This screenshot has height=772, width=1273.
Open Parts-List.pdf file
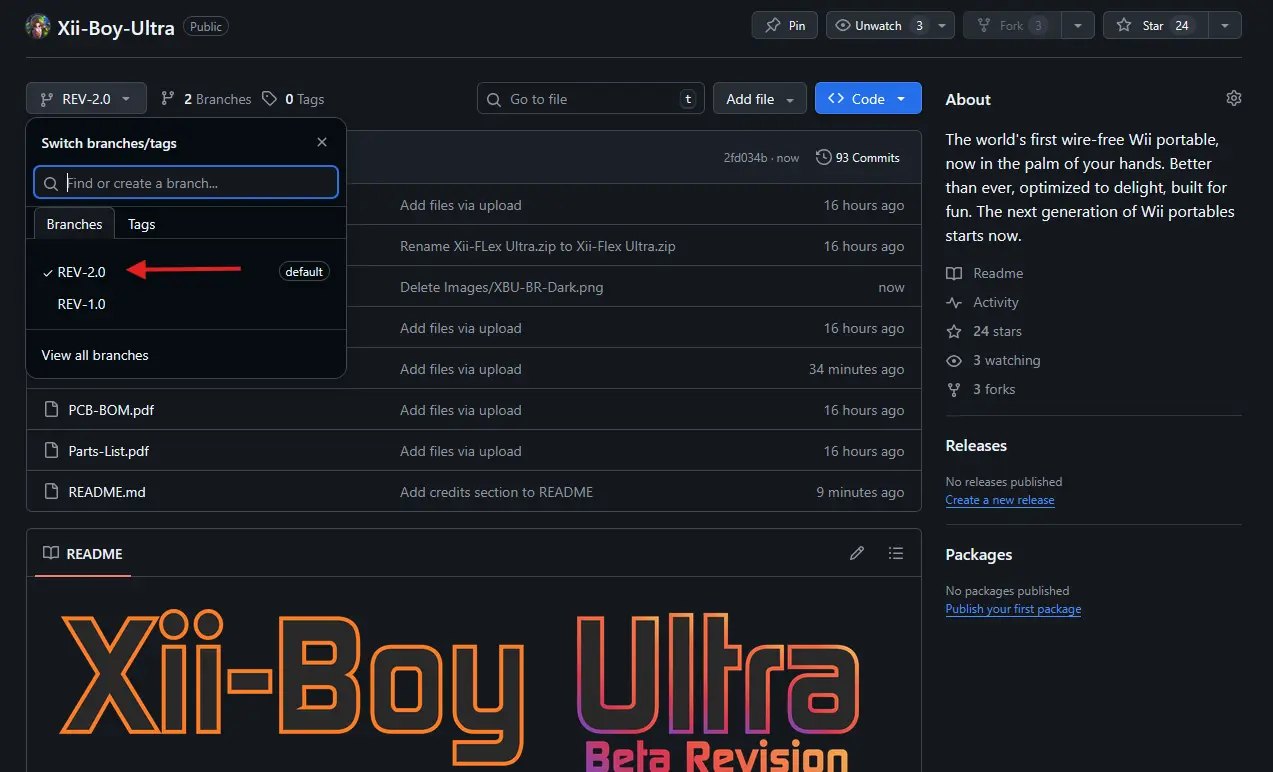pos(109,451)
